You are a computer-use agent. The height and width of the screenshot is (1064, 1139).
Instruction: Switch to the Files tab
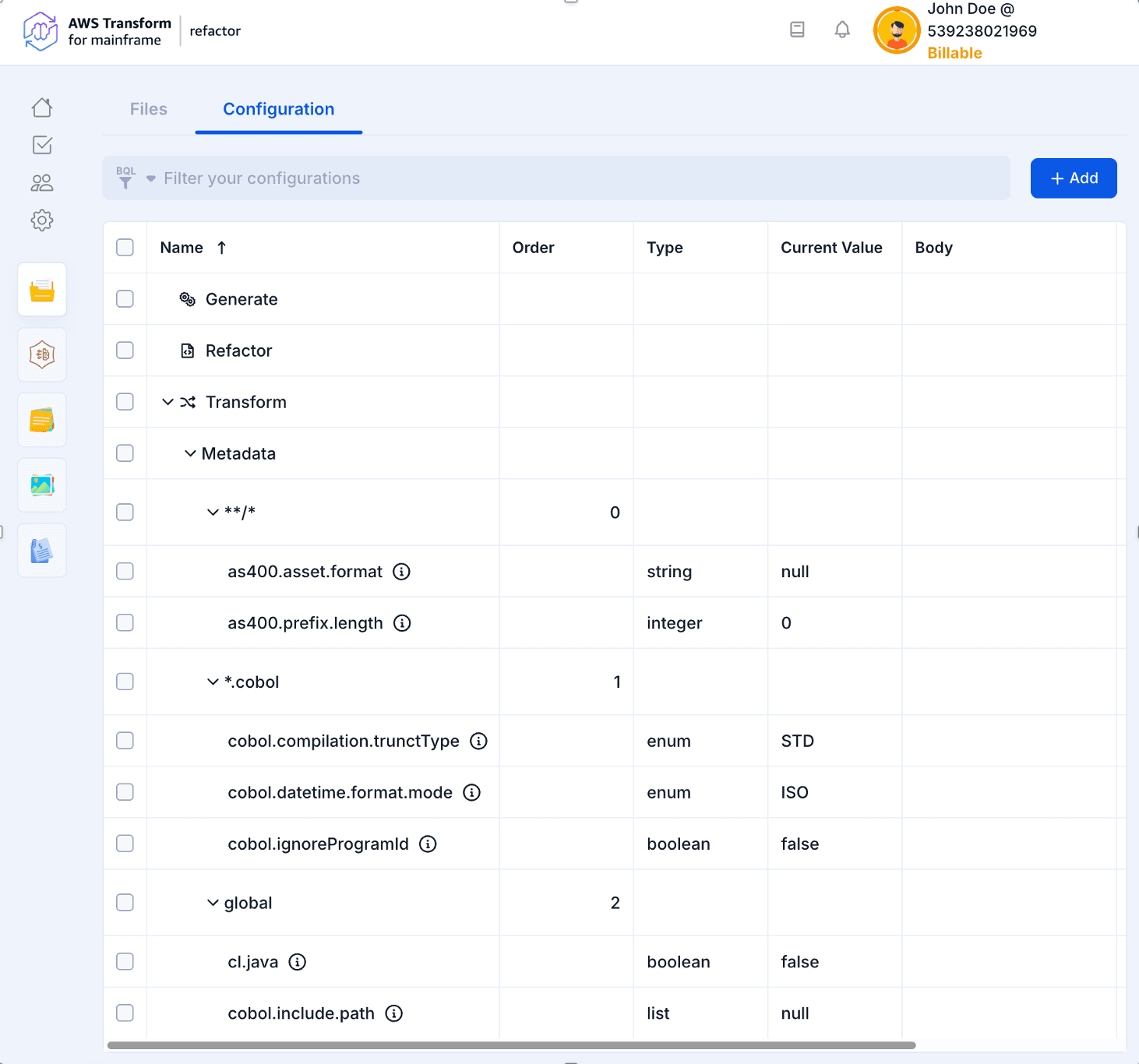tap(149, 109)
